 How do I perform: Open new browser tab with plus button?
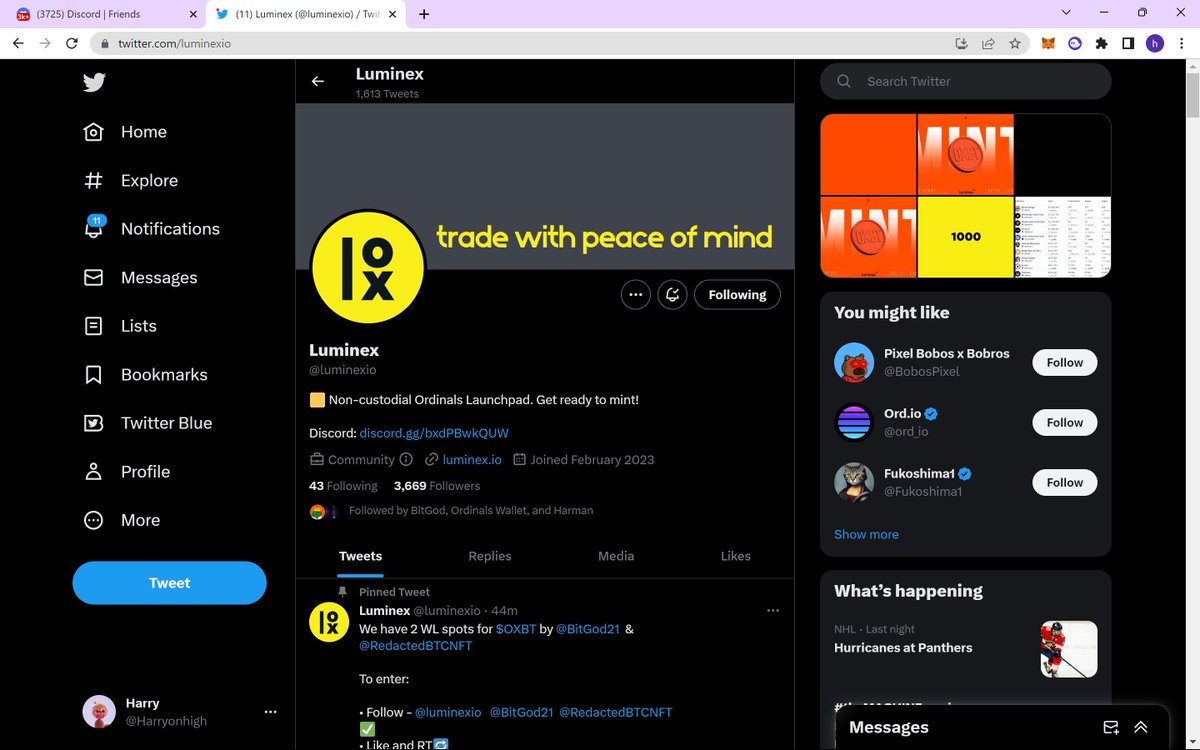[x=424, y=14]
